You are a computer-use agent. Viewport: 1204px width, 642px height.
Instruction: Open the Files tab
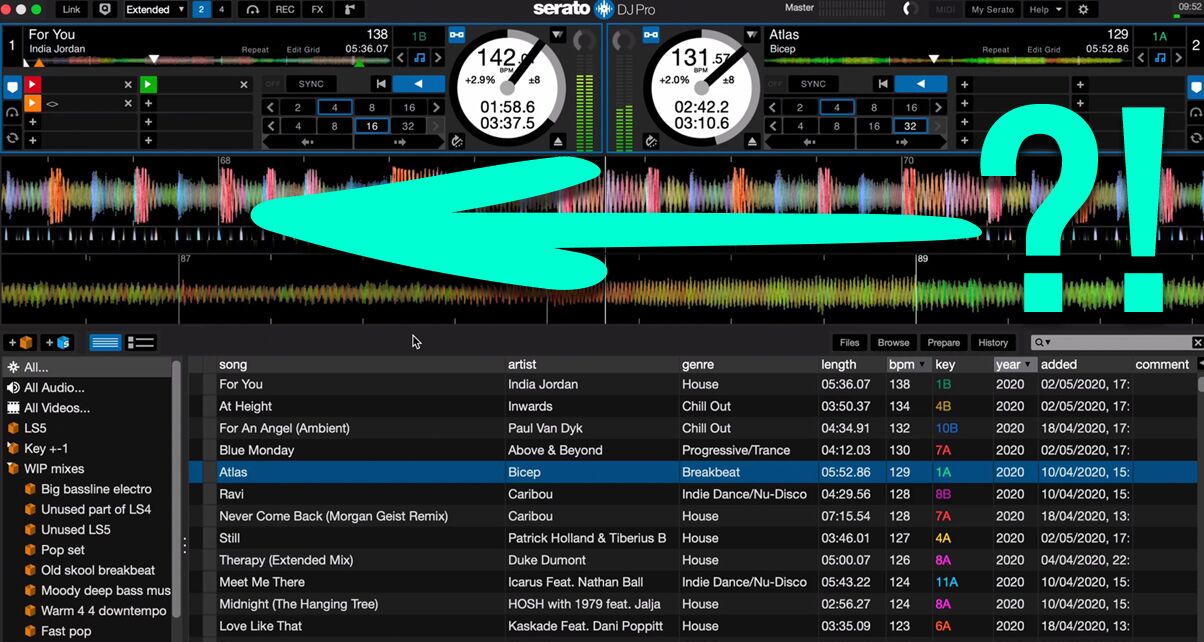tap(849, 342)
